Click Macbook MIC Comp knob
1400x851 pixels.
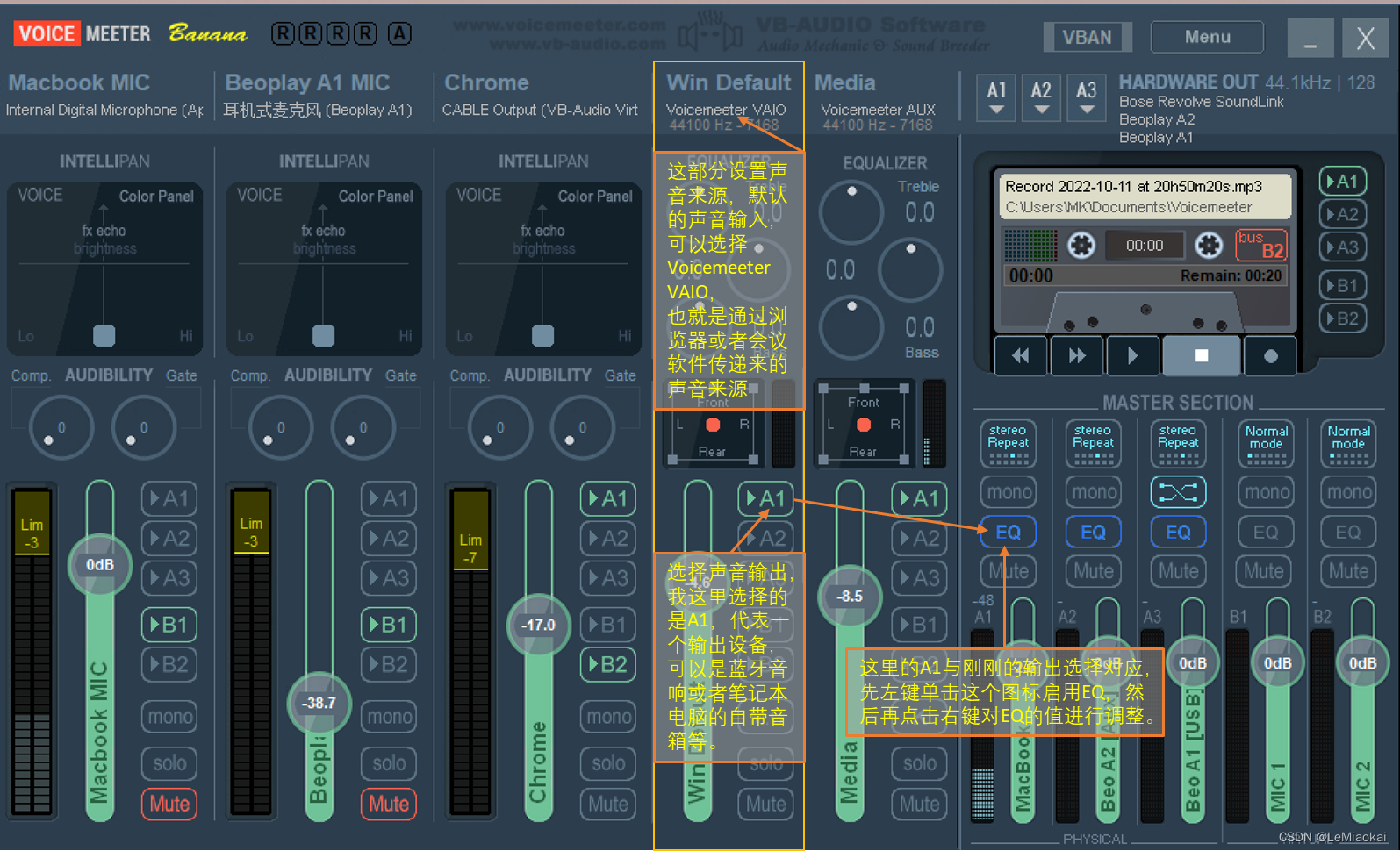coord(61,427)
